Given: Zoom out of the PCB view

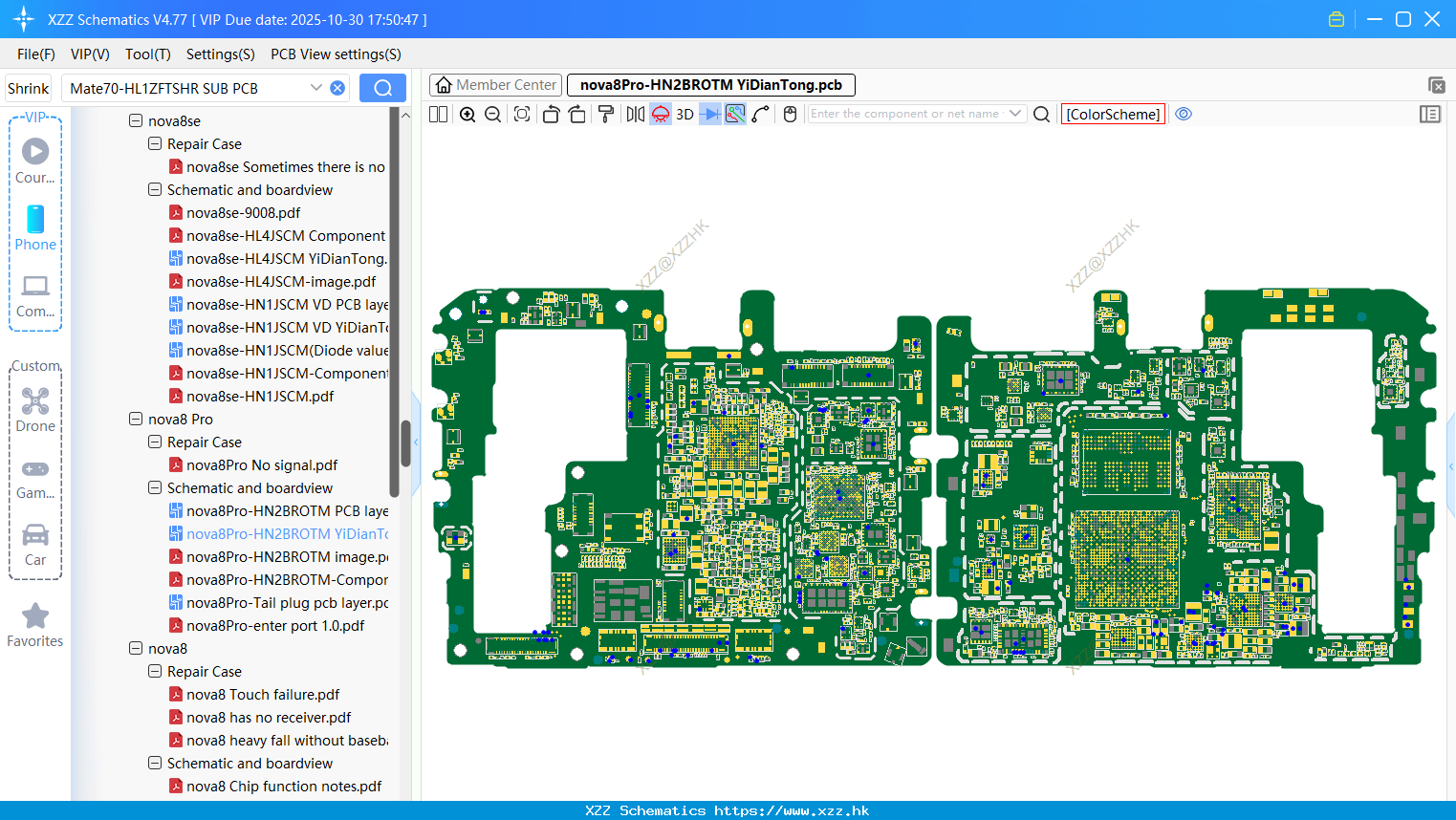Looking at the screenshot, I should click(492, 114).
